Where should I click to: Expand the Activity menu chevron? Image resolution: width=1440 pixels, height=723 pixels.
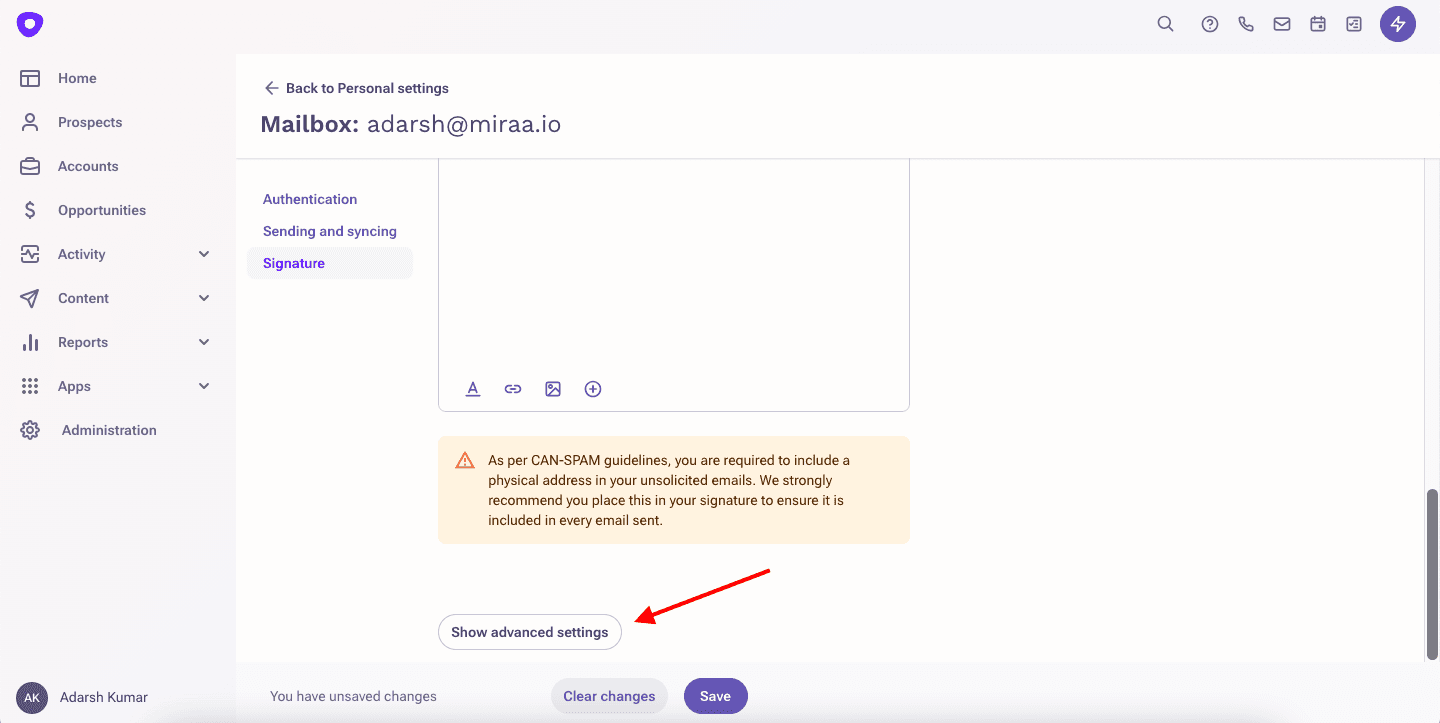click(204, 254)
